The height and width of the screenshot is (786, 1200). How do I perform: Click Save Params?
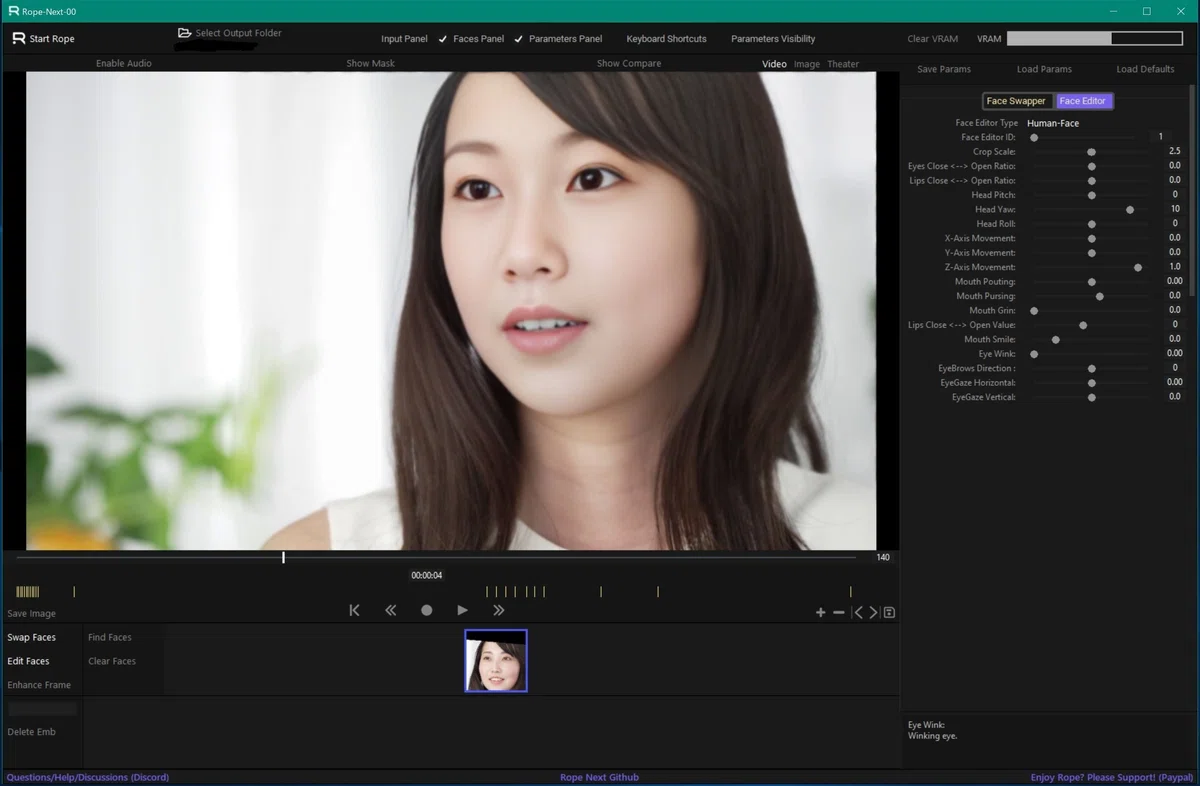tap(944, 69)
